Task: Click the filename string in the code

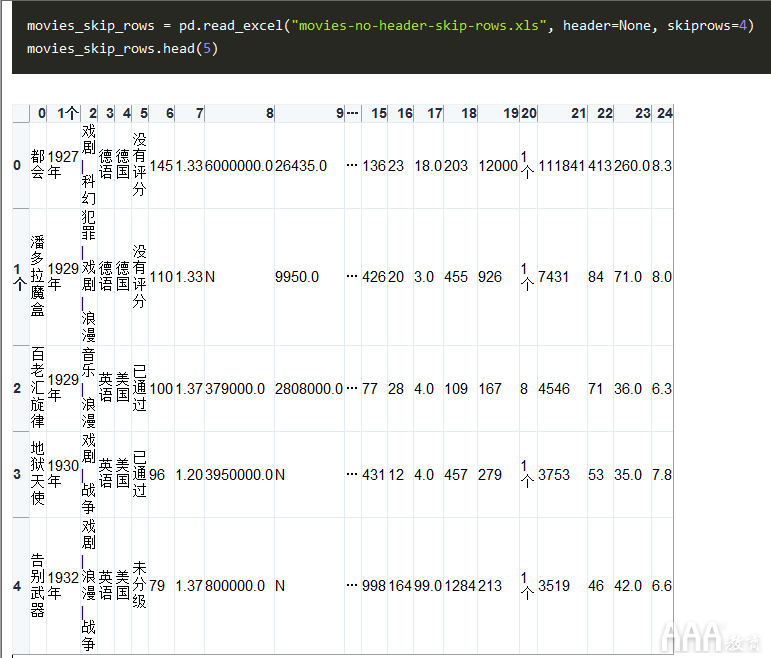Action: (x=418, y=26)
